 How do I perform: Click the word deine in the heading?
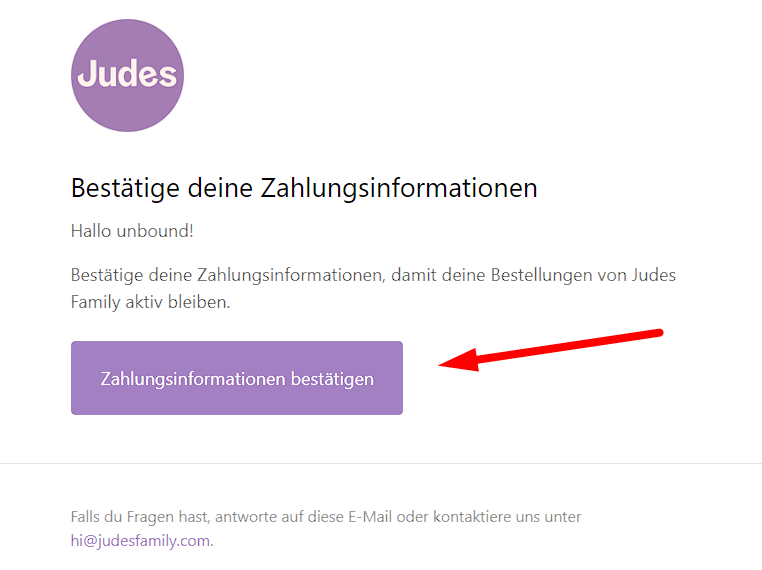[x=220, y=188]
